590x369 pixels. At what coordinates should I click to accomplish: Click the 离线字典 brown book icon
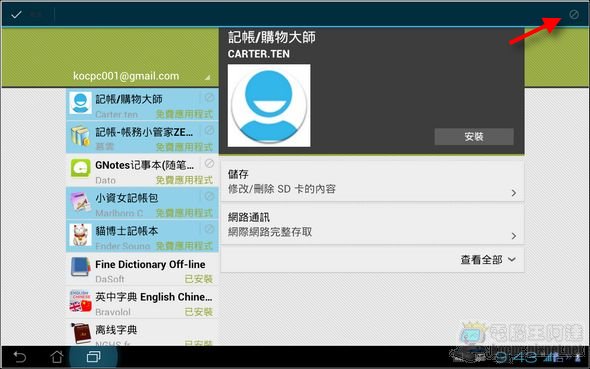click(x=81, y=333)
